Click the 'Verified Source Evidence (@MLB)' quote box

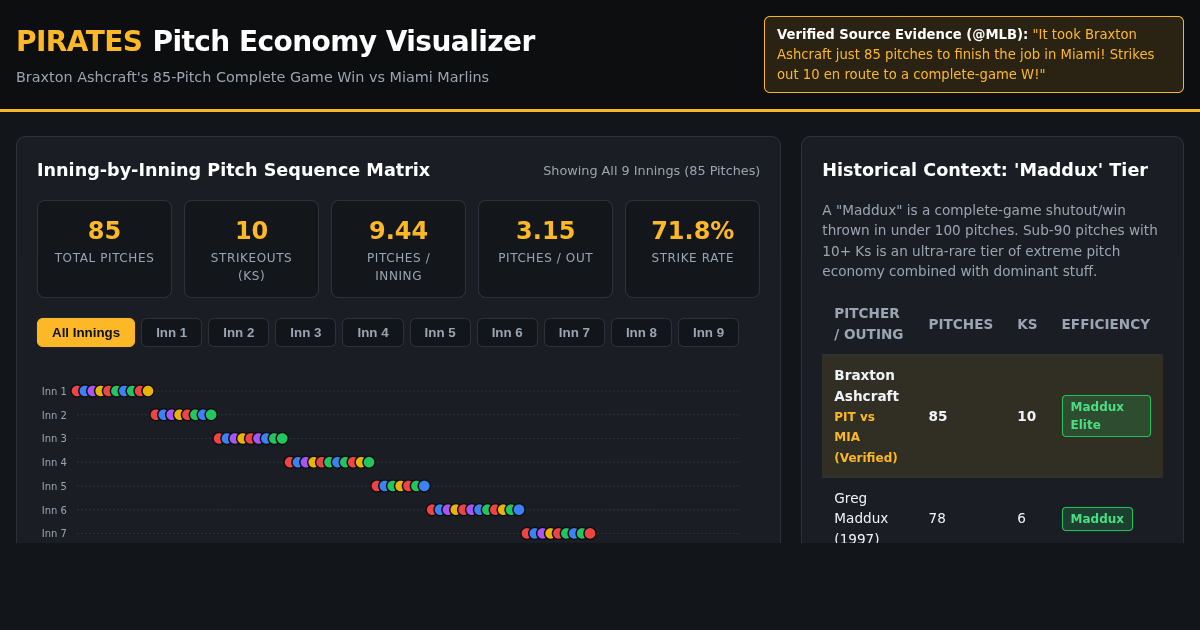point(974,54)
